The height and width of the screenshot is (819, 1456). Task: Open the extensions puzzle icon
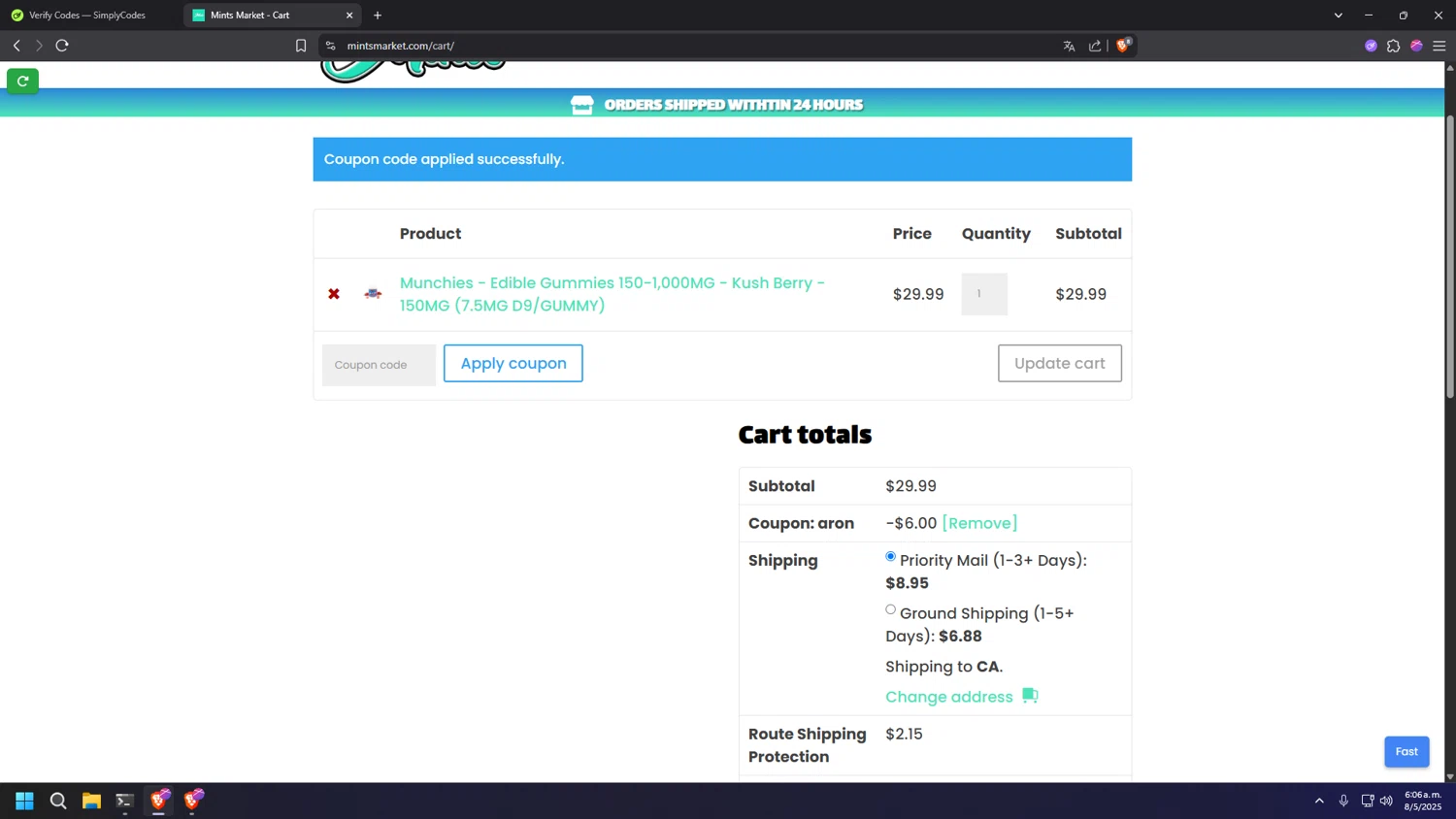pyautogui.click(x=1393, y=46)
